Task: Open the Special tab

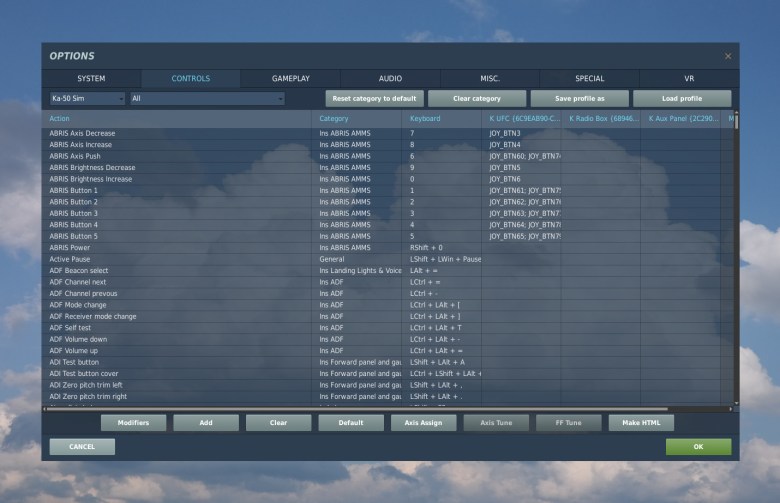Action: click(x=589, y=78)
